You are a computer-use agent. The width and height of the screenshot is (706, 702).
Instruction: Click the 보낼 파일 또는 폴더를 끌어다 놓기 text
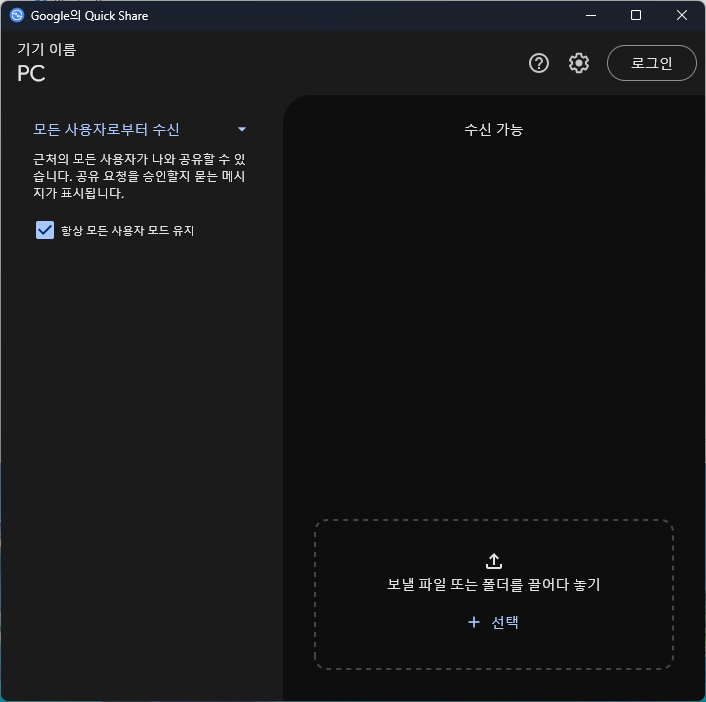[x=493, y=584]
